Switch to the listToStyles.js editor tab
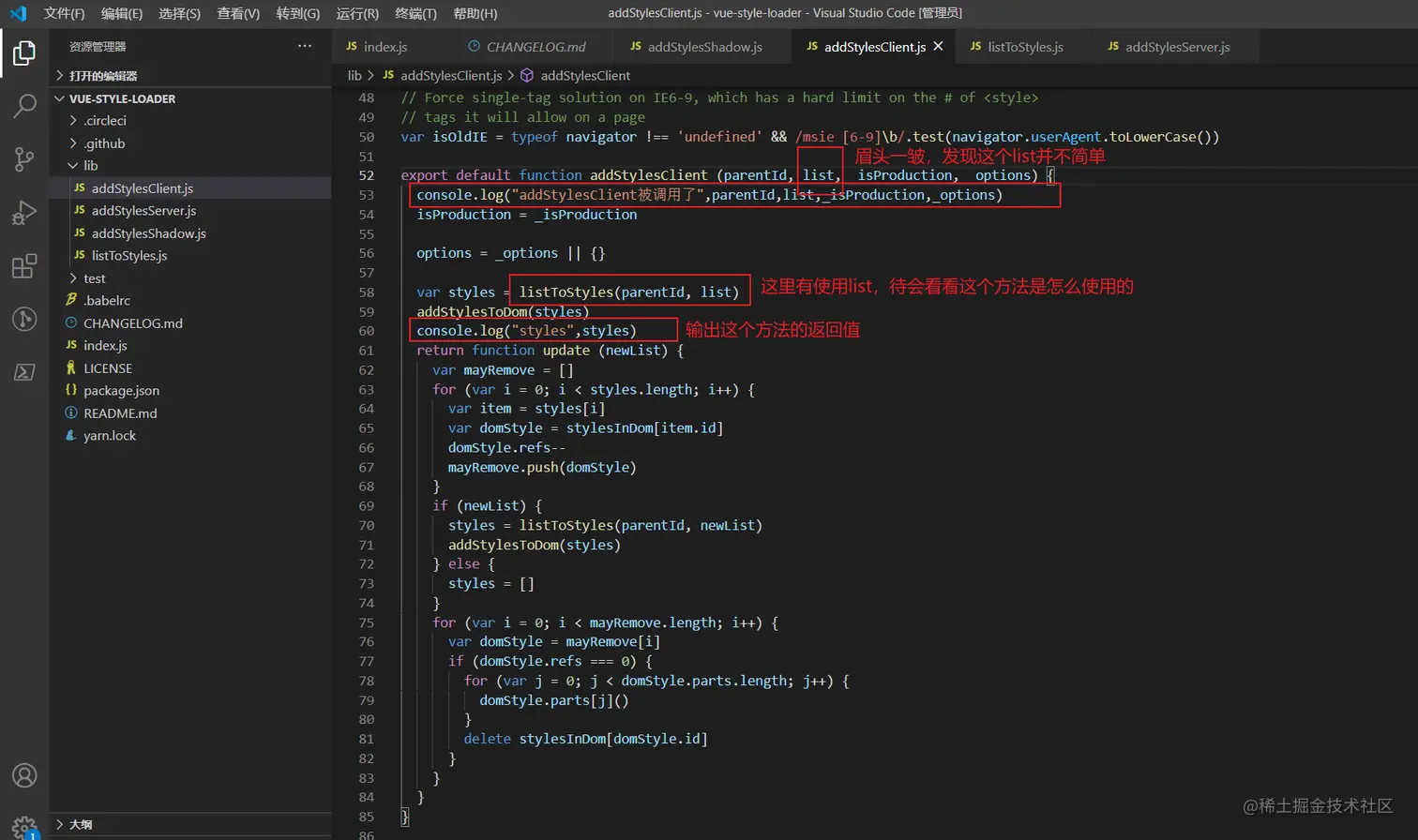 [1025, 46]
